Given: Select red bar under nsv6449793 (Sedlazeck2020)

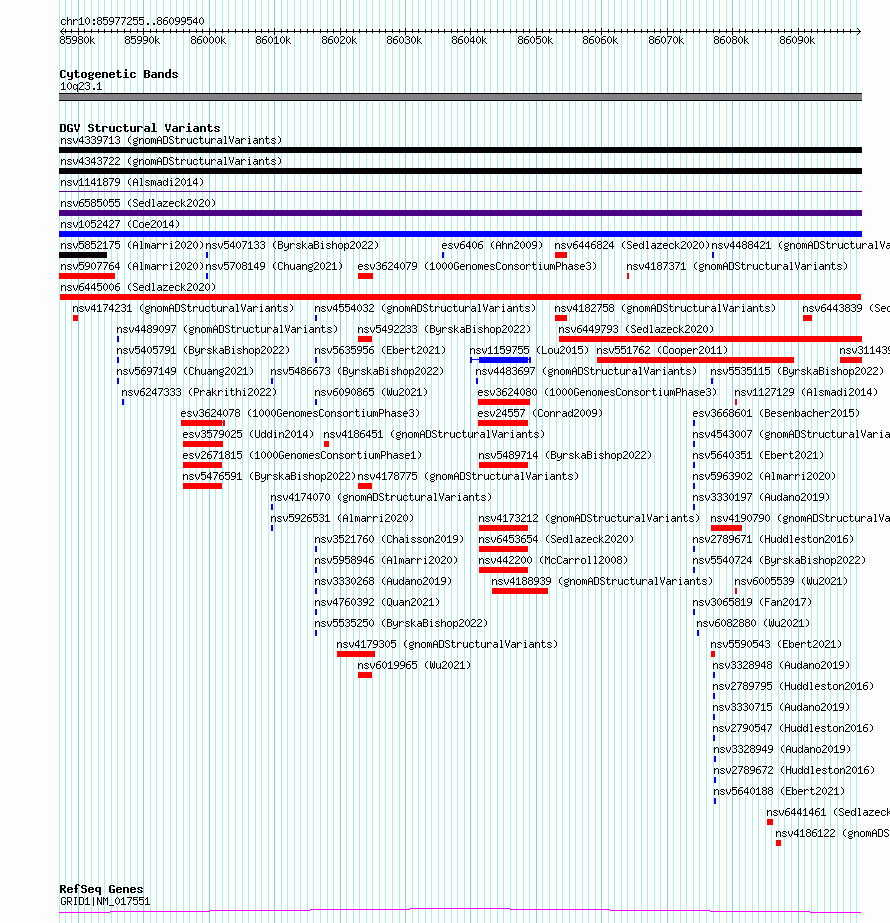Looking at the screenshot, I should 710,339.
